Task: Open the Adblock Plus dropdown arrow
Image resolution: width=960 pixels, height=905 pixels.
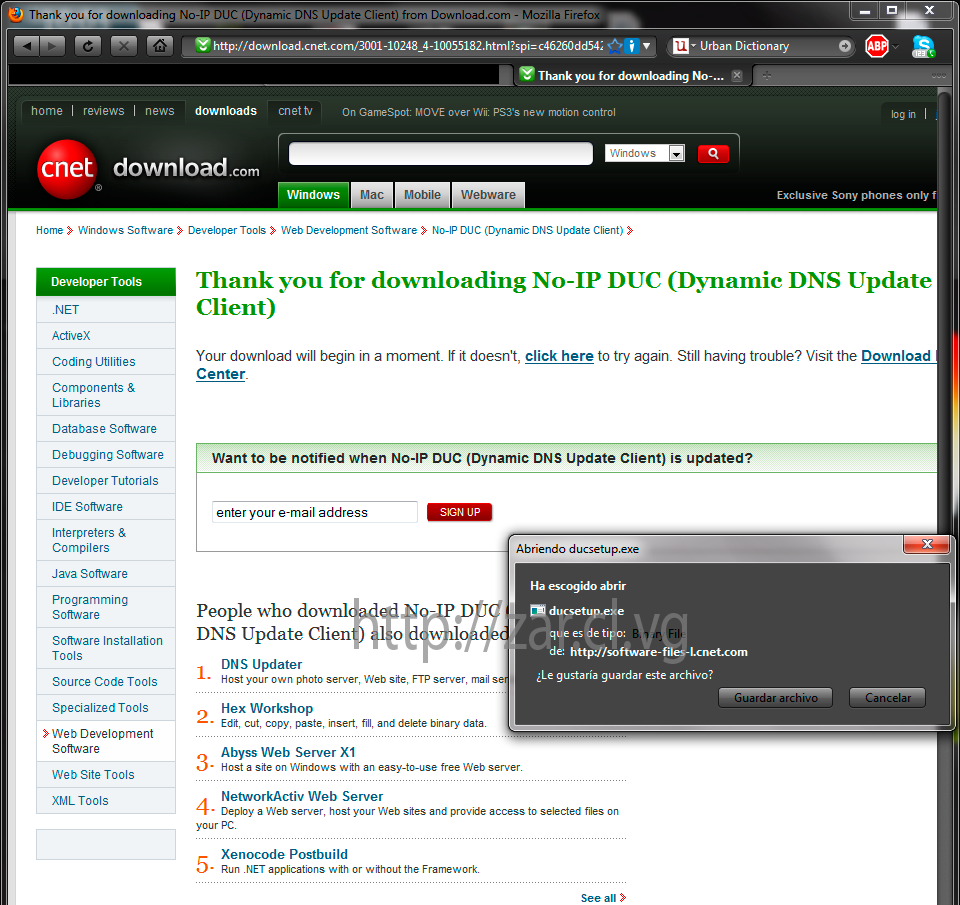Action: [896, 47]
